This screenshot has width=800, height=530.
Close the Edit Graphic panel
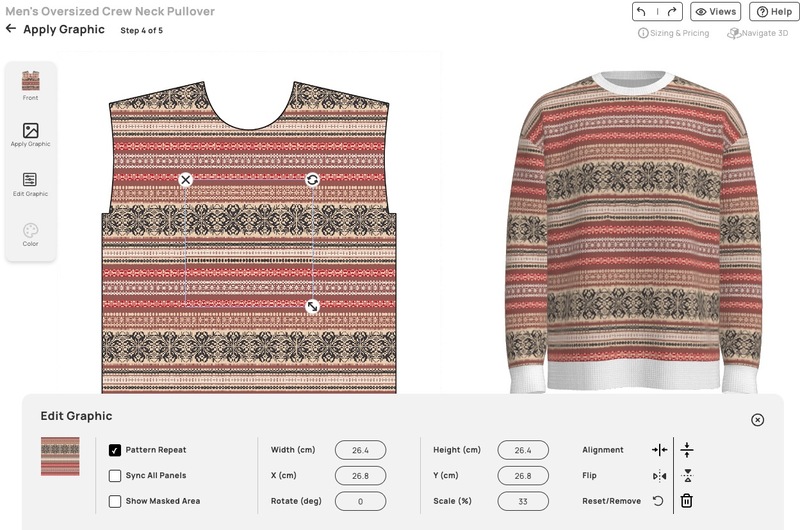(758, 420)
